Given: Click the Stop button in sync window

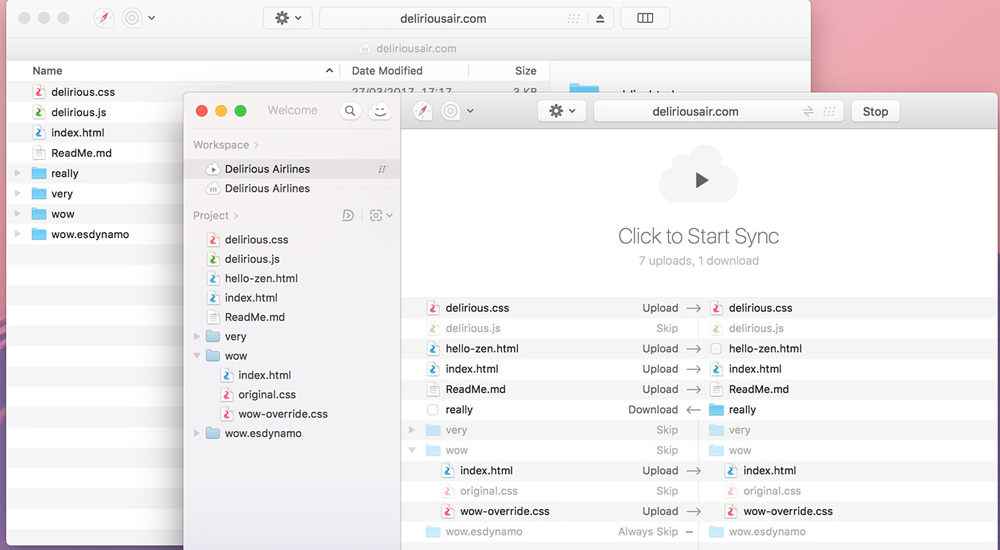Looking at the screenshot, I should coord(875,111).
